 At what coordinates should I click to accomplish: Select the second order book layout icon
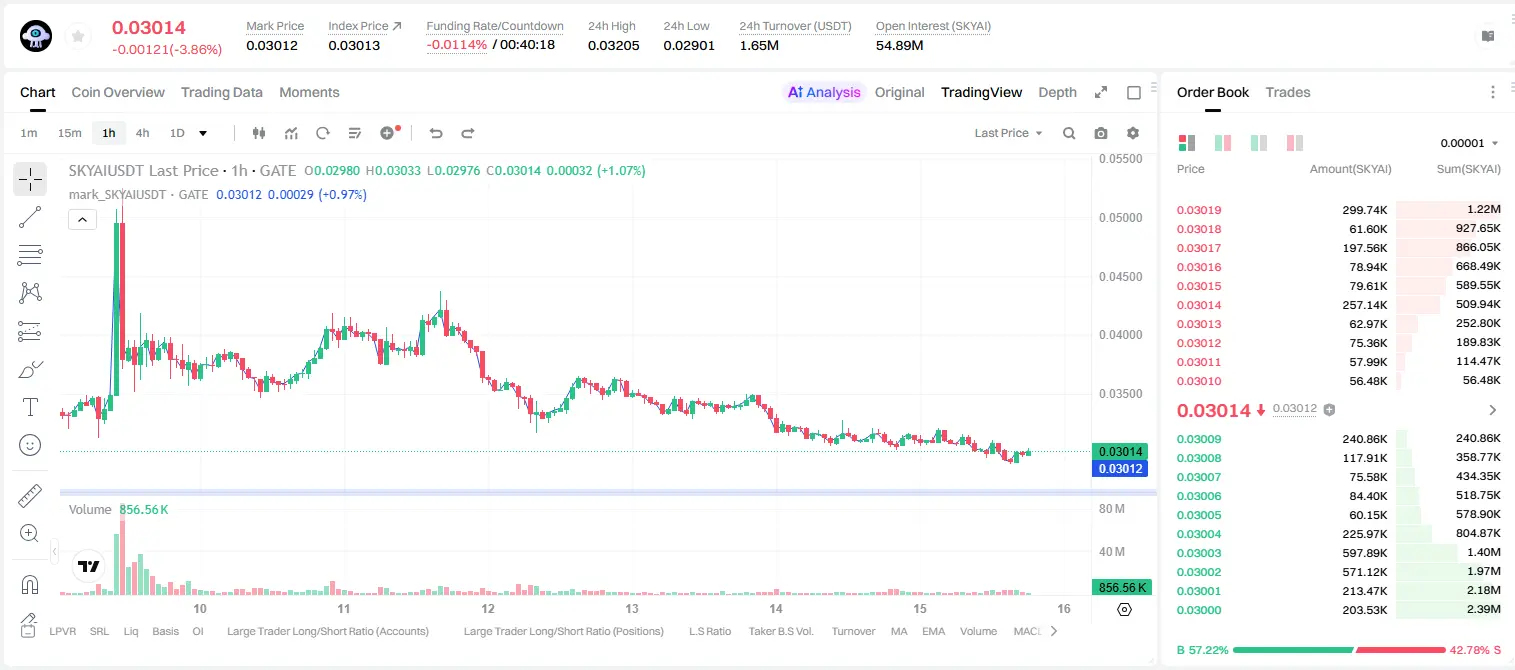pyautogui.click(x=1223, y=143)
